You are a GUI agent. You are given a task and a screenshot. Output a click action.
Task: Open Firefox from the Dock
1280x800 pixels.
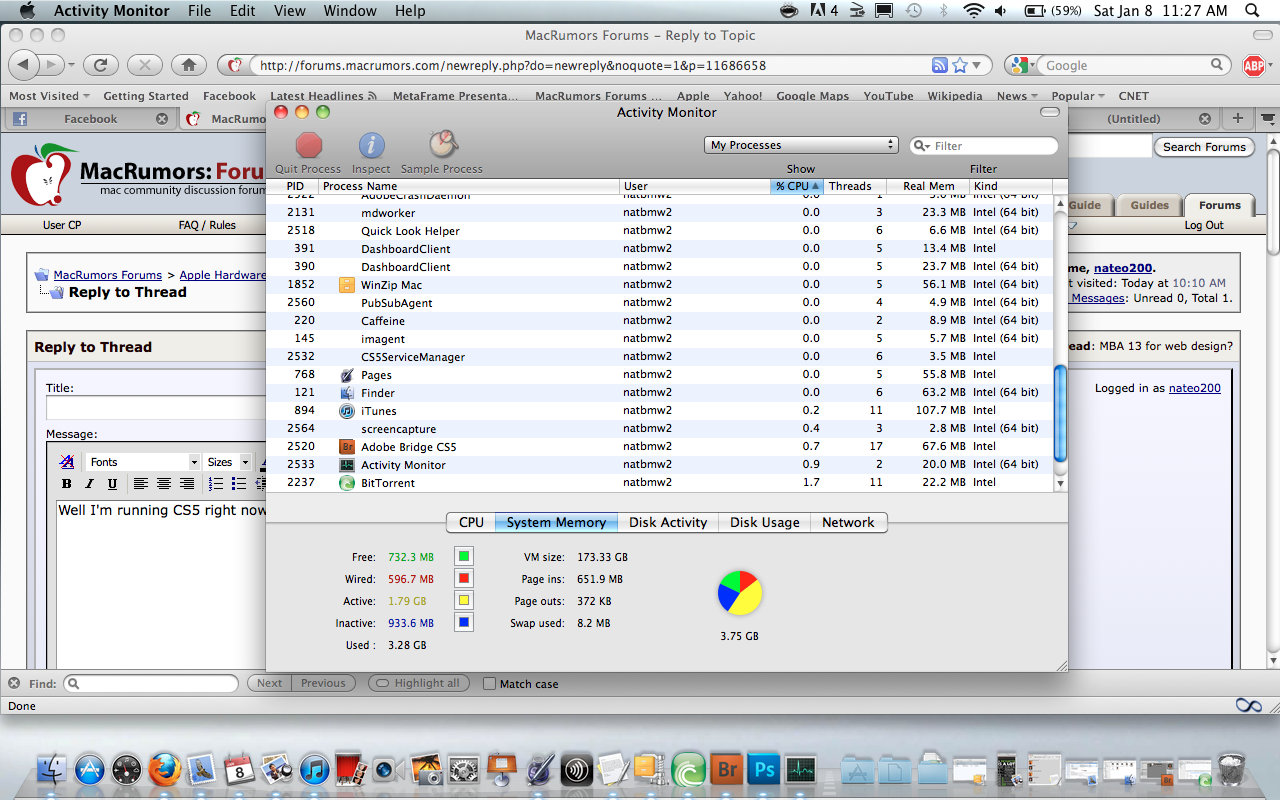(x=164, y=769)
